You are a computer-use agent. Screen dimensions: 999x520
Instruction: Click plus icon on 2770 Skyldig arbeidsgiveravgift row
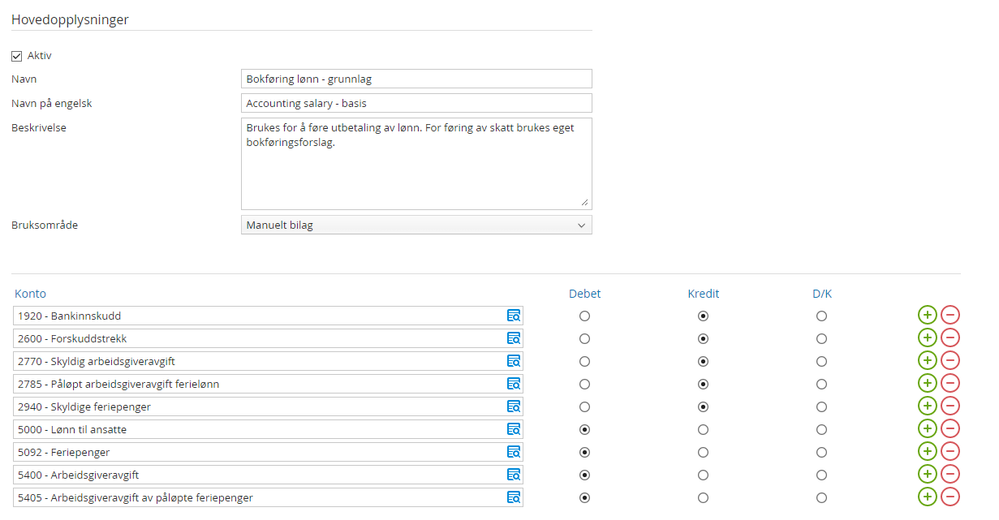pos(927,361)
